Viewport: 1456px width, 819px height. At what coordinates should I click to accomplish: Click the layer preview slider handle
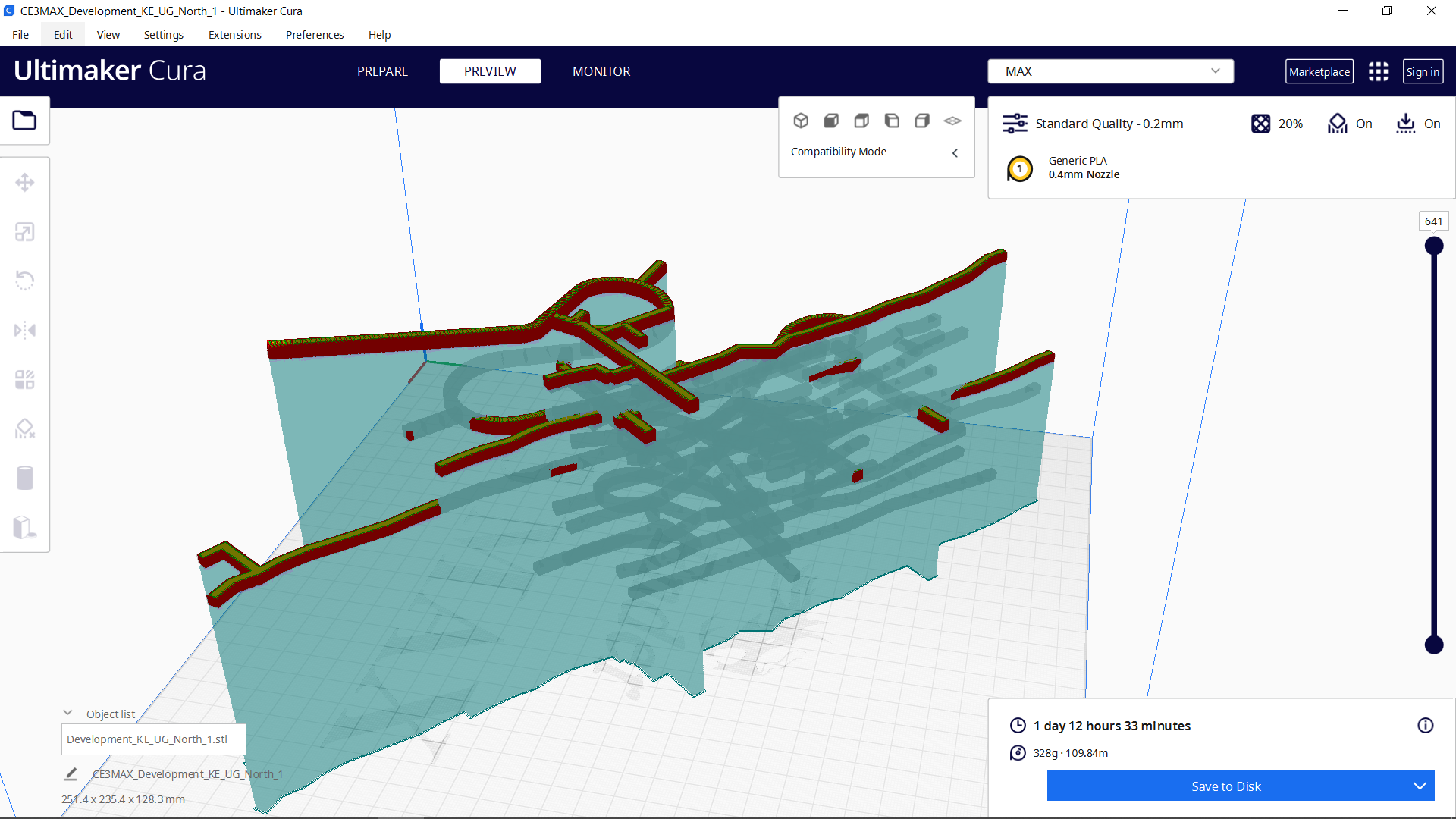pyautogui.click(x=1435, y=245)
